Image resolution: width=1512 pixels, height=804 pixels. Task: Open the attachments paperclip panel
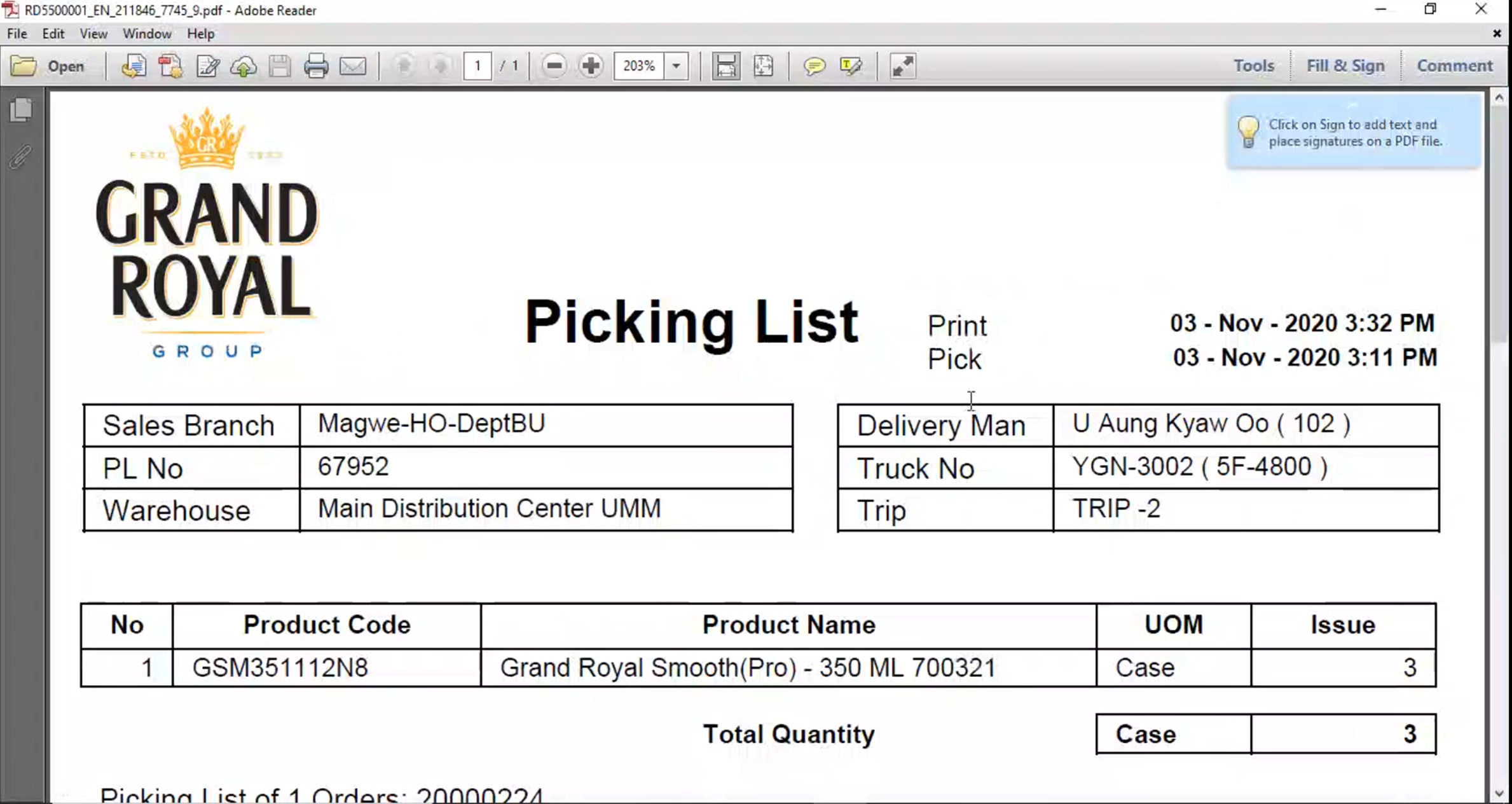[21, 156]
